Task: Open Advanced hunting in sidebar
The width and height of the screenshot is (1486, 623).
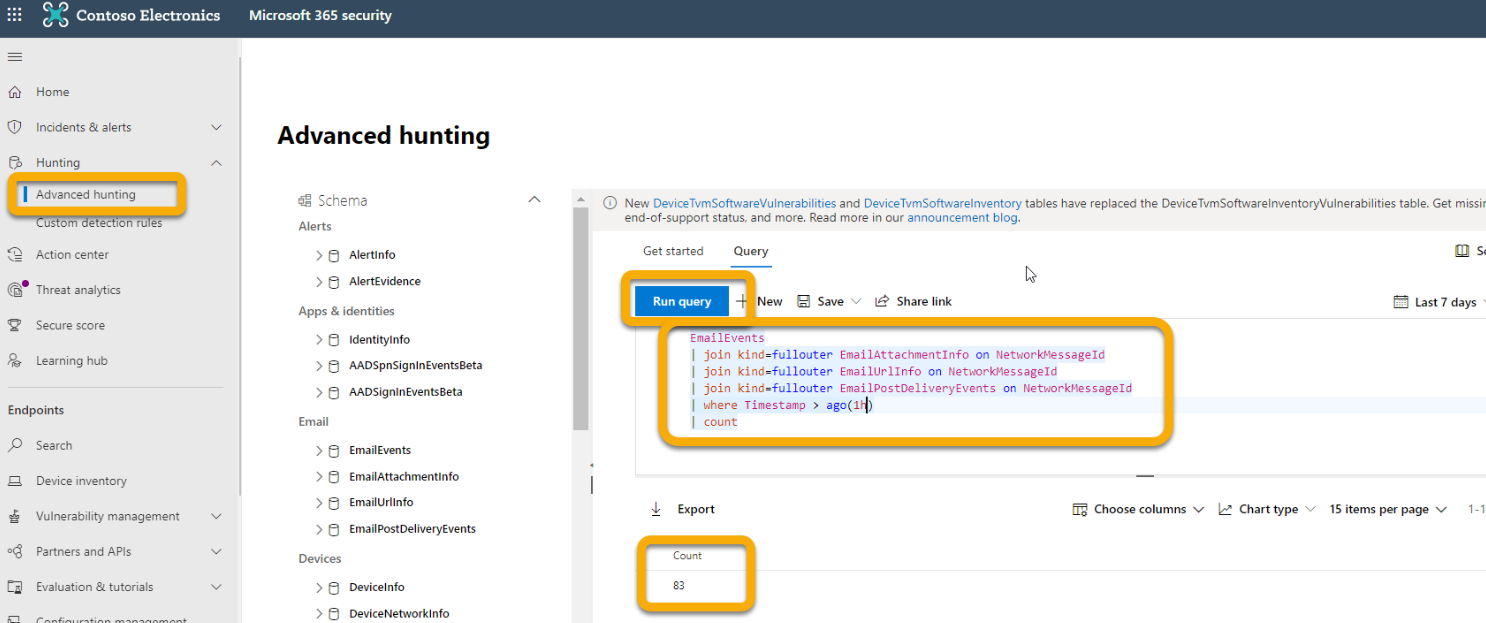Action: coord(86,194)
